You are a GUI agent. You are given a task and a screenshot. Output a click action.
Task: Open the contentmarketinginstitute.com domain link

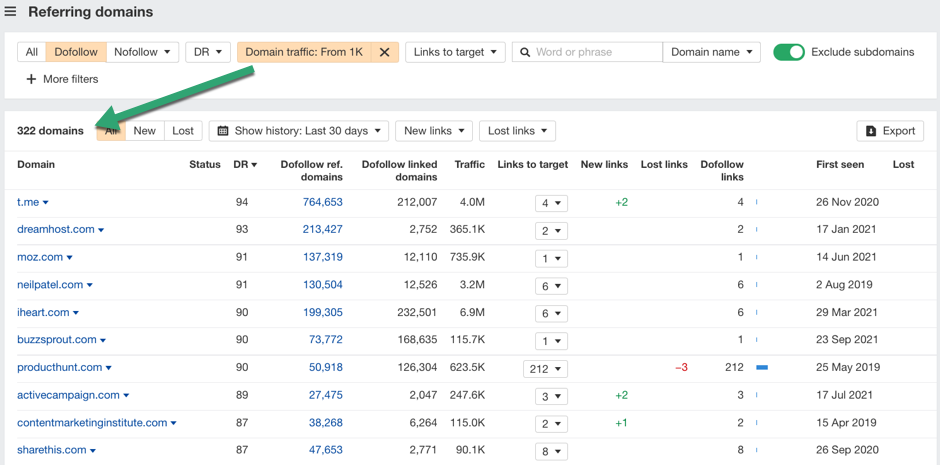92,422
